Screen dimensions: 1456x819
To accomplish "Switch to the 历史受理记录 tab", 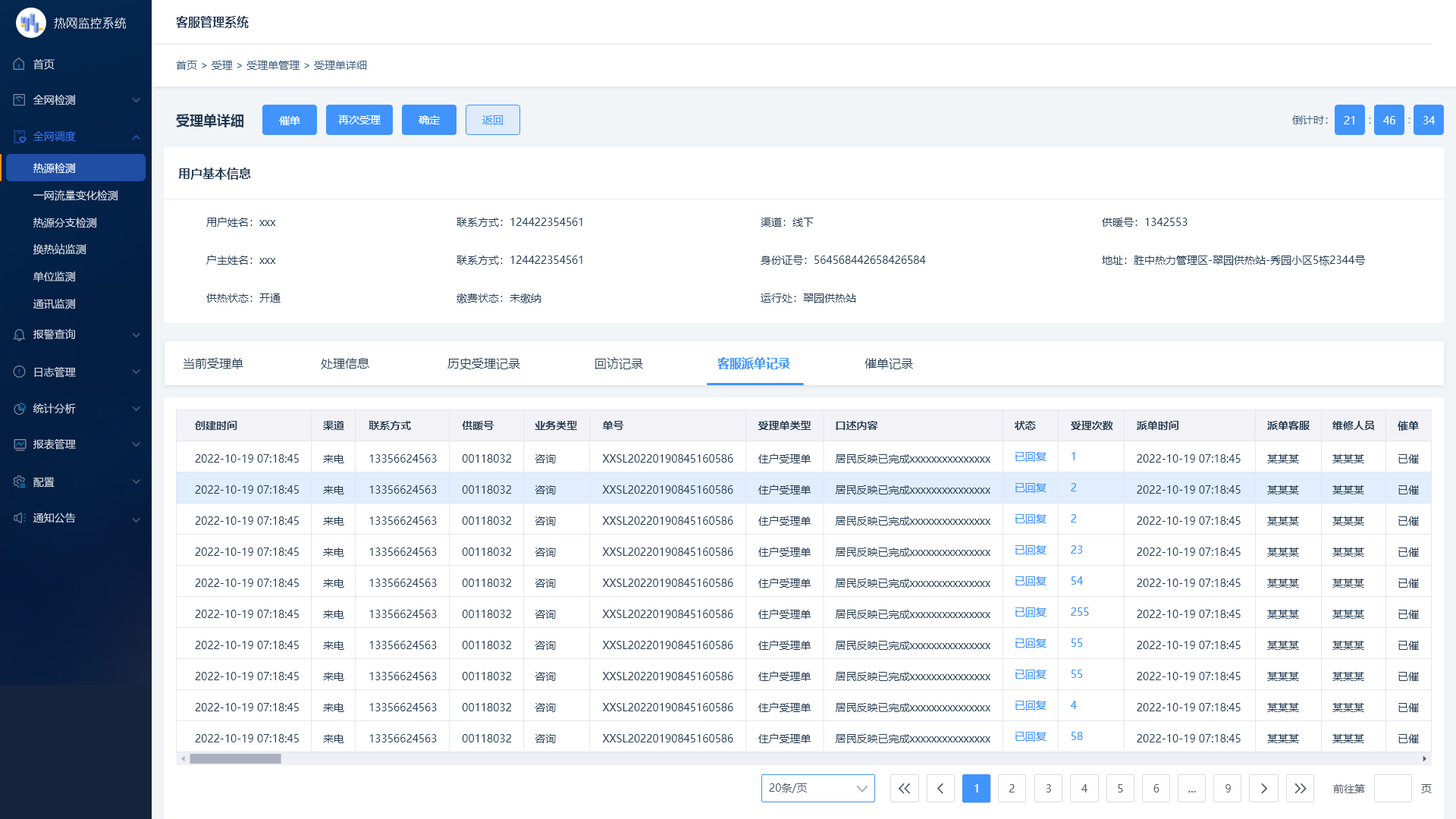I will pyautogui.click(x=484, y=364).
